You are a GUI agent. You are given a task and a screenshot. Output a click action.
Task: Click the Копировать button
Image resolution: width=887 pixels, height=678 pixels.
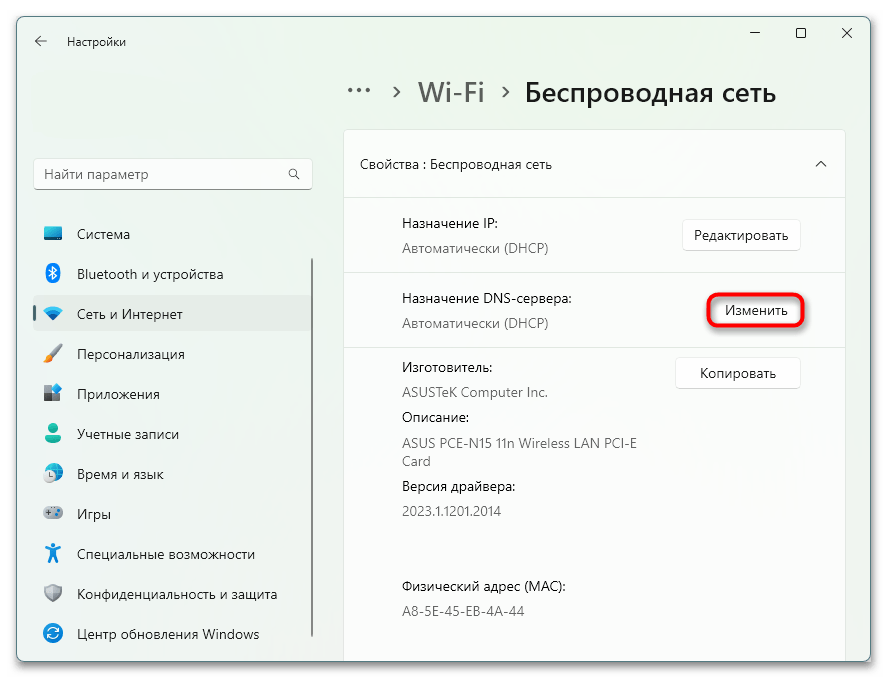coord(738,373)
